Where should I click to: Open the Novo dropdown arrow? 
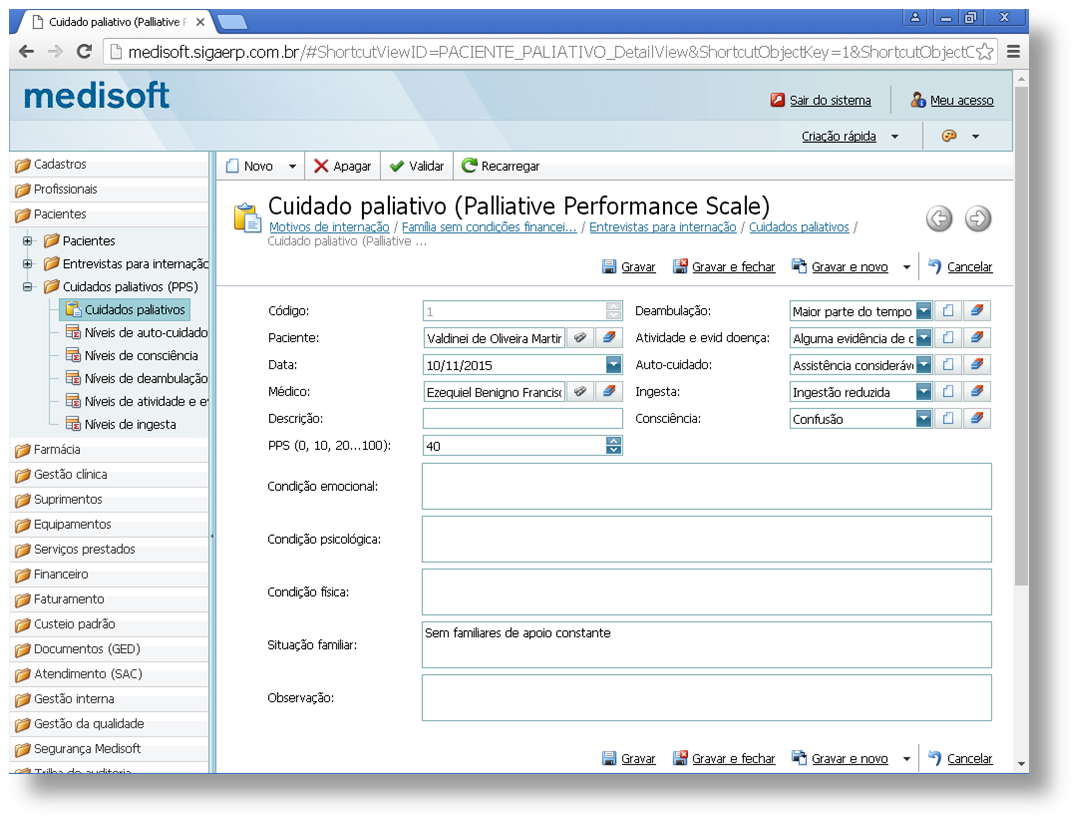292,166
